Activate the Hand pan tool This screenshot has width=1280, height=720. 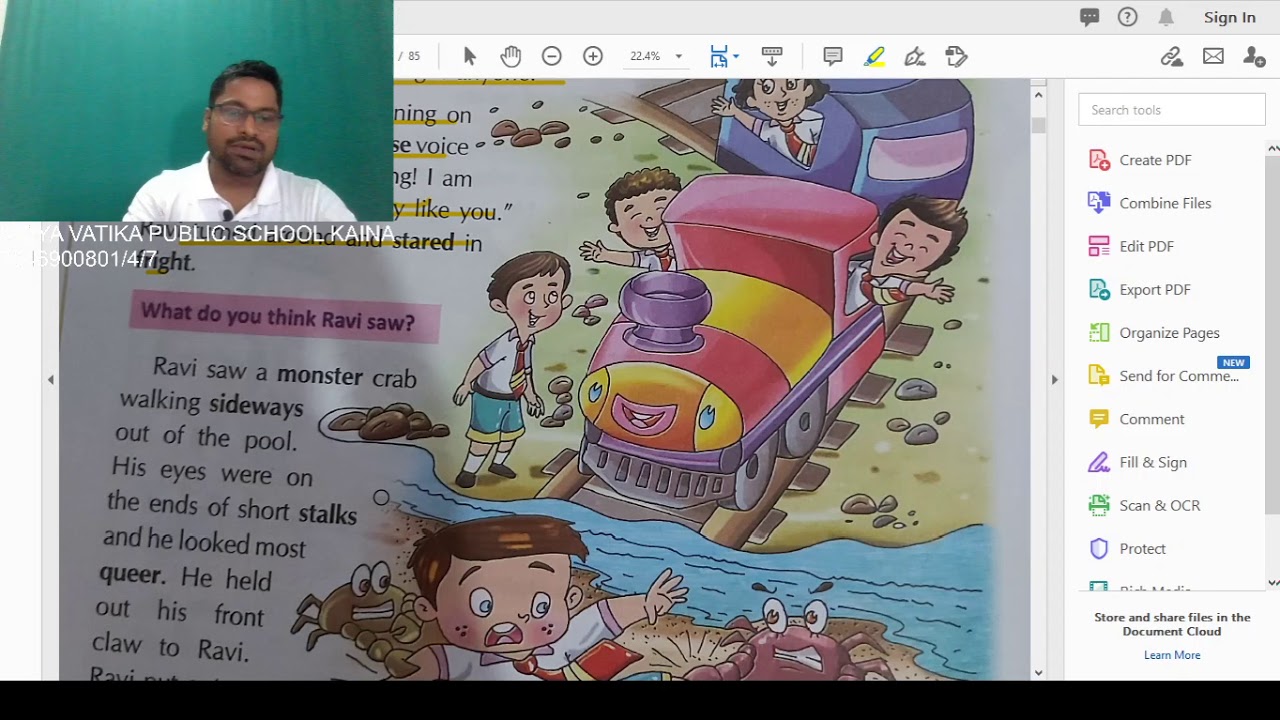[511, 57]
